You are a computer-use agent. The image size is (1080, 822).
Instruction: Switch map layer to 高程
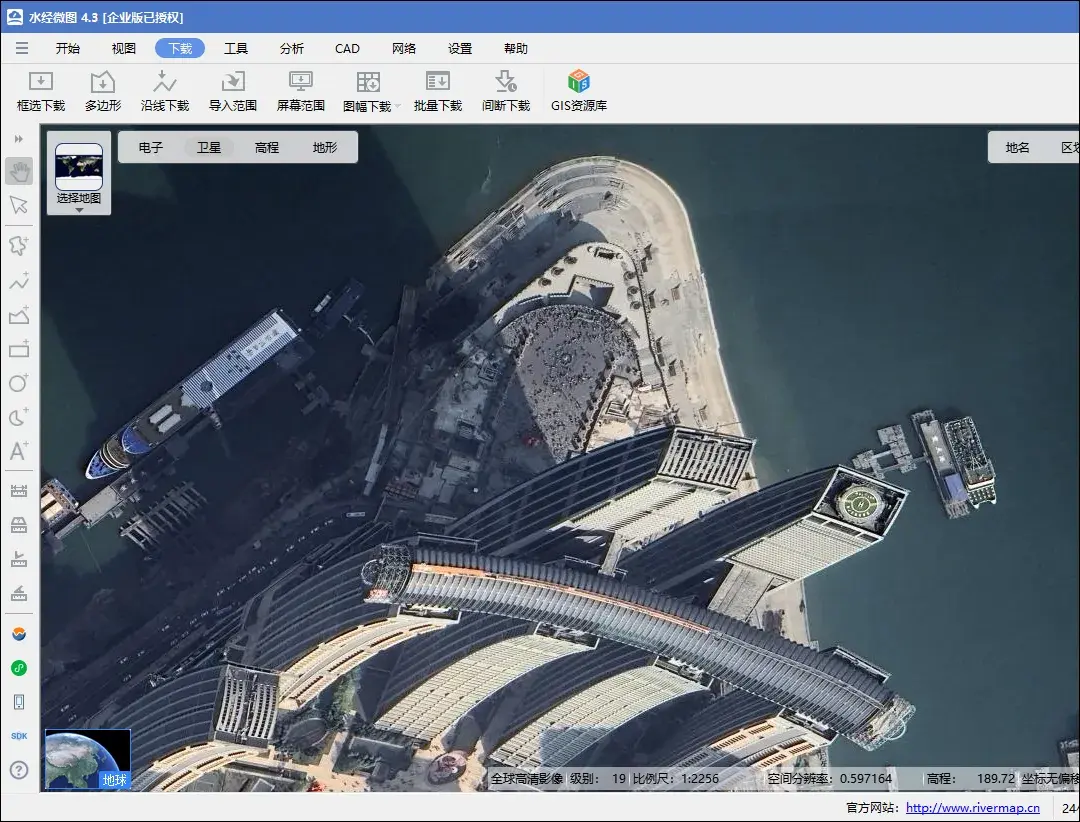267,147
